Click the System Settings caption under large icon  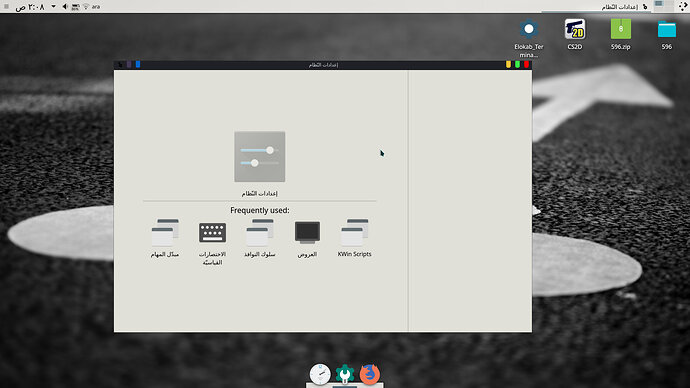260,193
